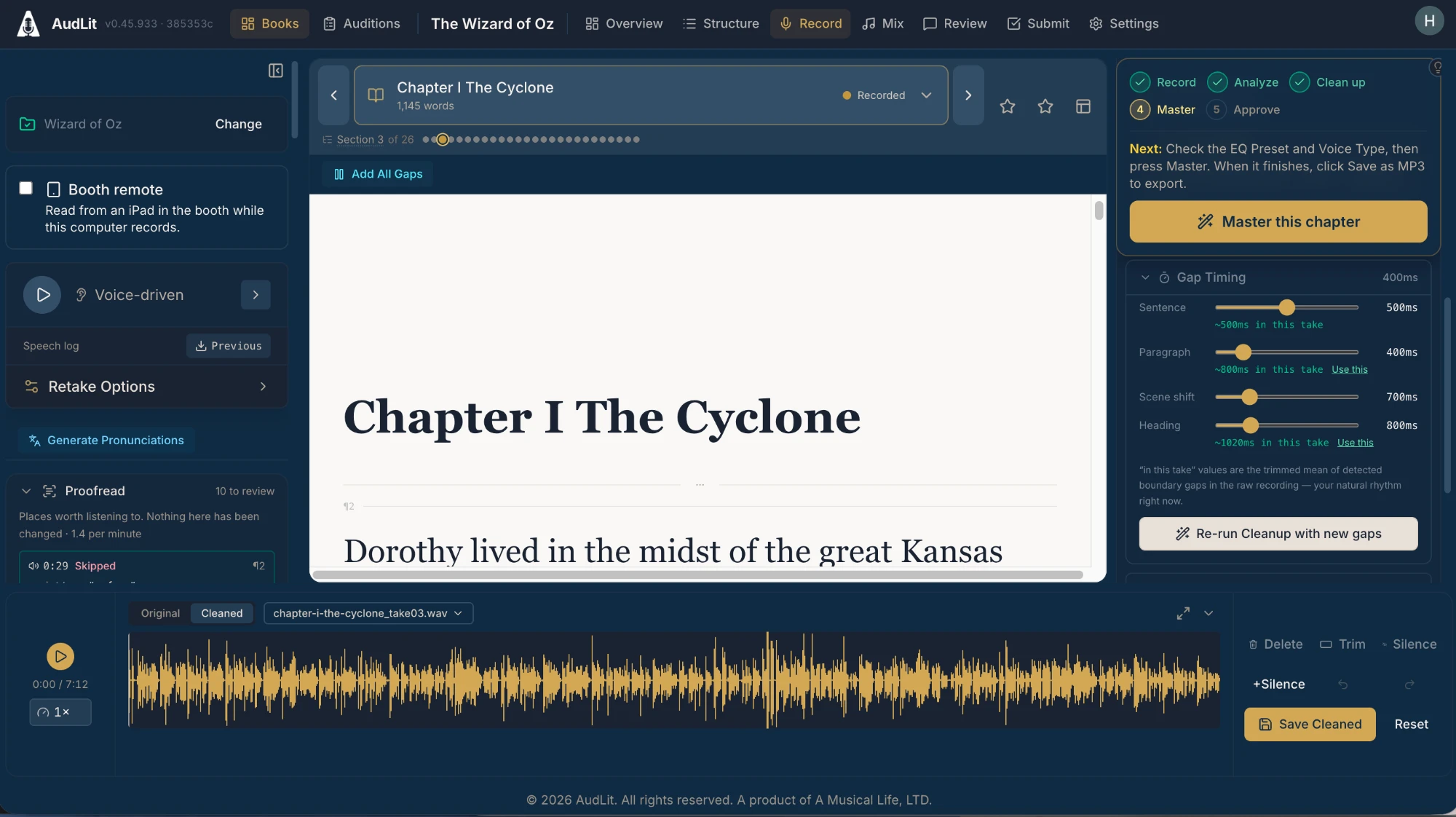The width and height of the screenshot is (1456, 817).
Task: Open the Auditions tab
Action: [362, 23]
